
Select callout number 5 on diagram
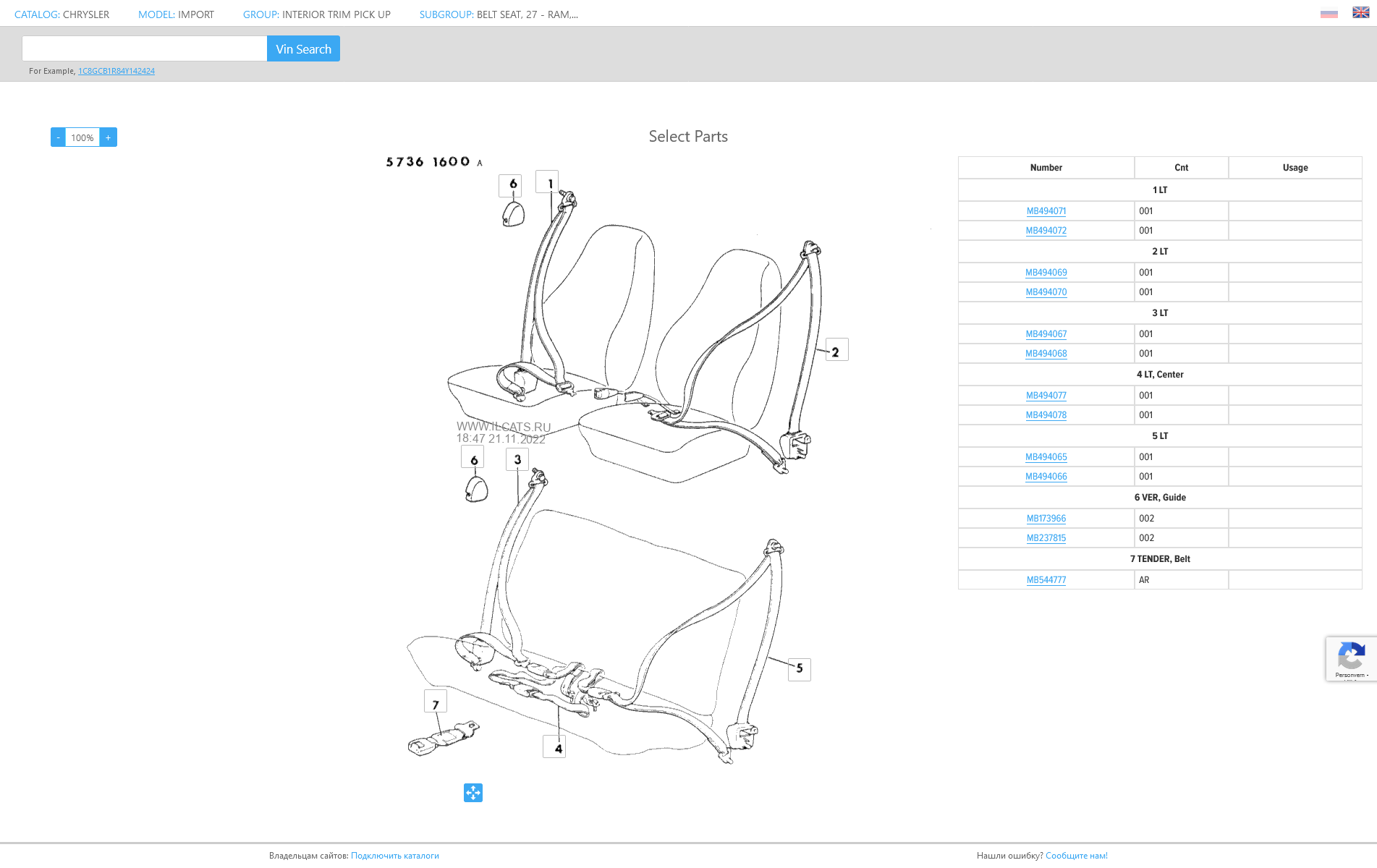800,669
